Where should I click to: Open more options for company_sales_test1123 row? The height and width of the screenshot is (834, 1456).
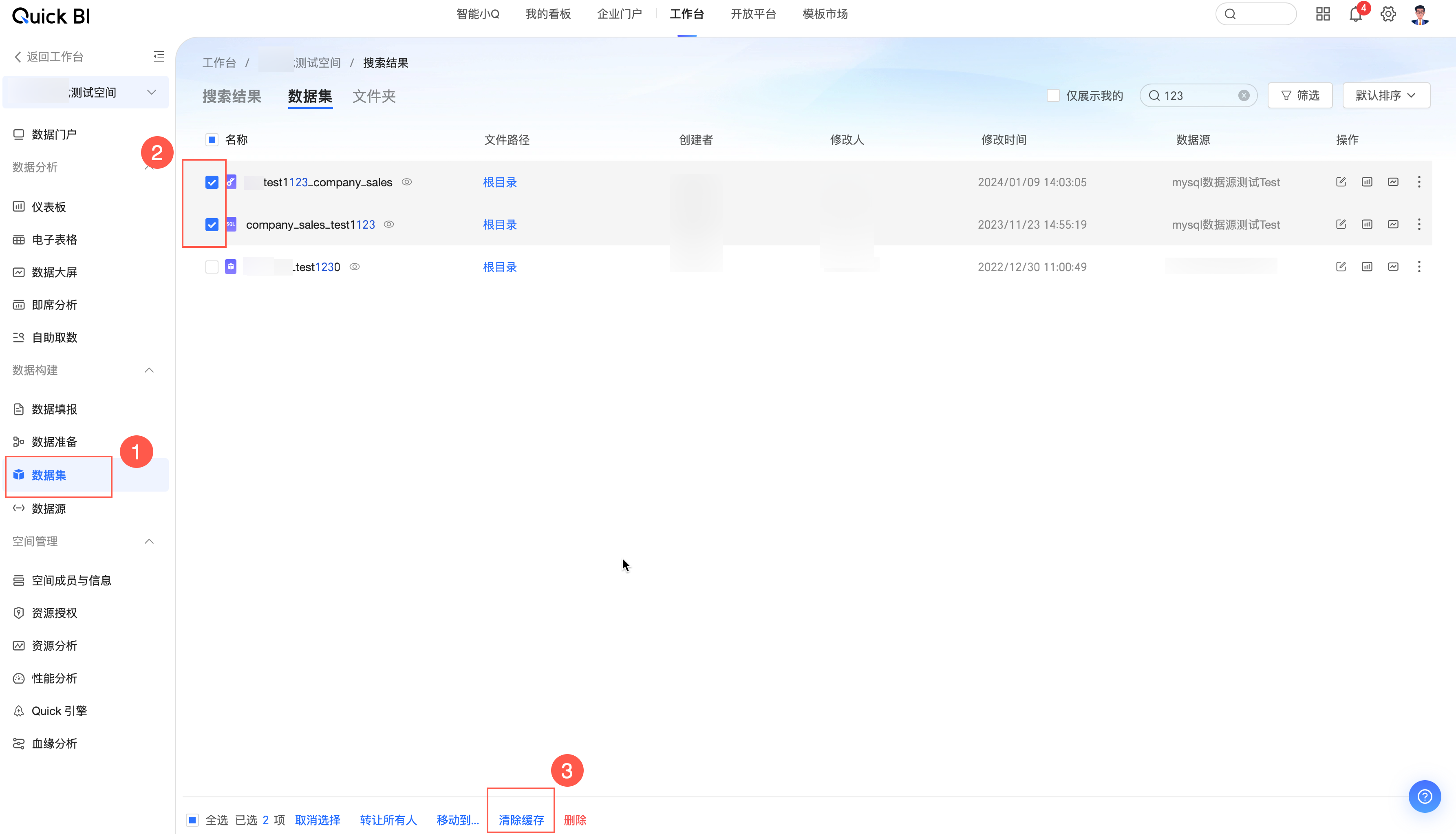click(1419, 225)
